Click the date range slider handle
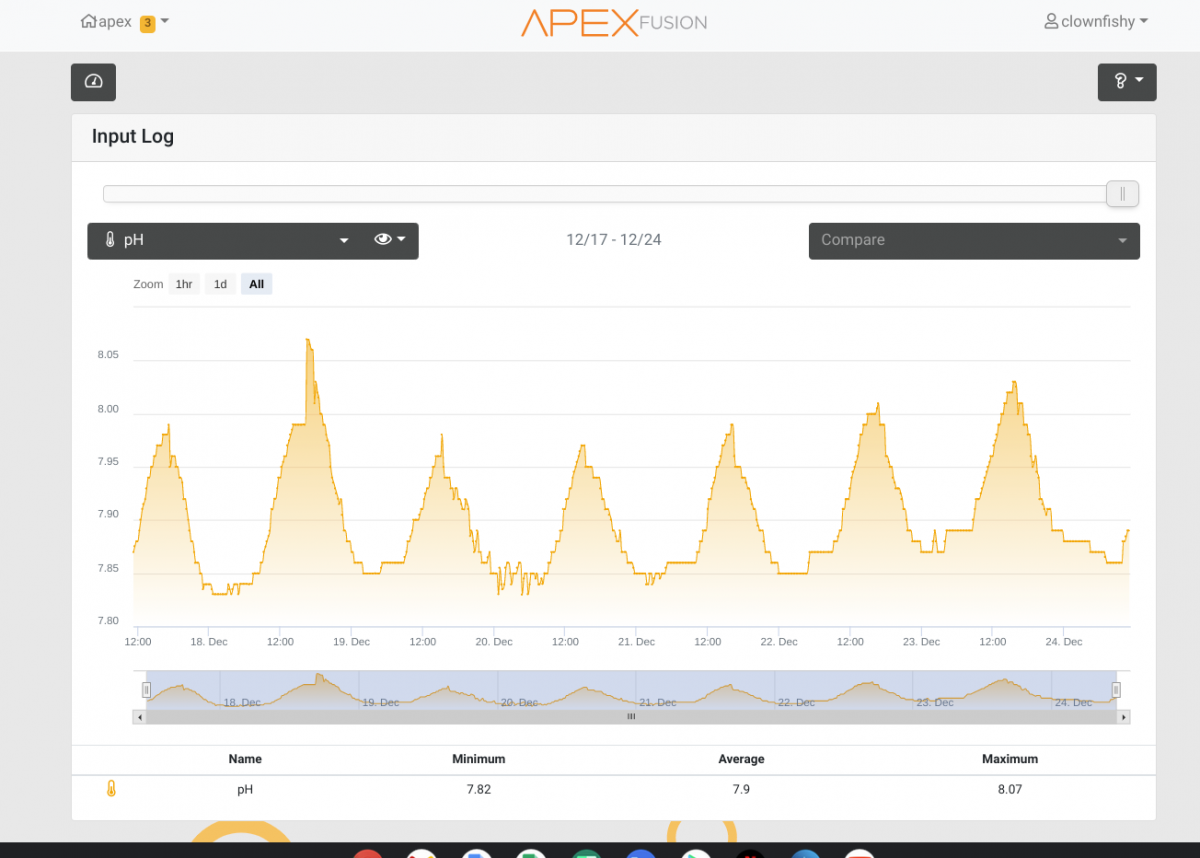Screen dimensions: 1200x858 point(1122,193)
